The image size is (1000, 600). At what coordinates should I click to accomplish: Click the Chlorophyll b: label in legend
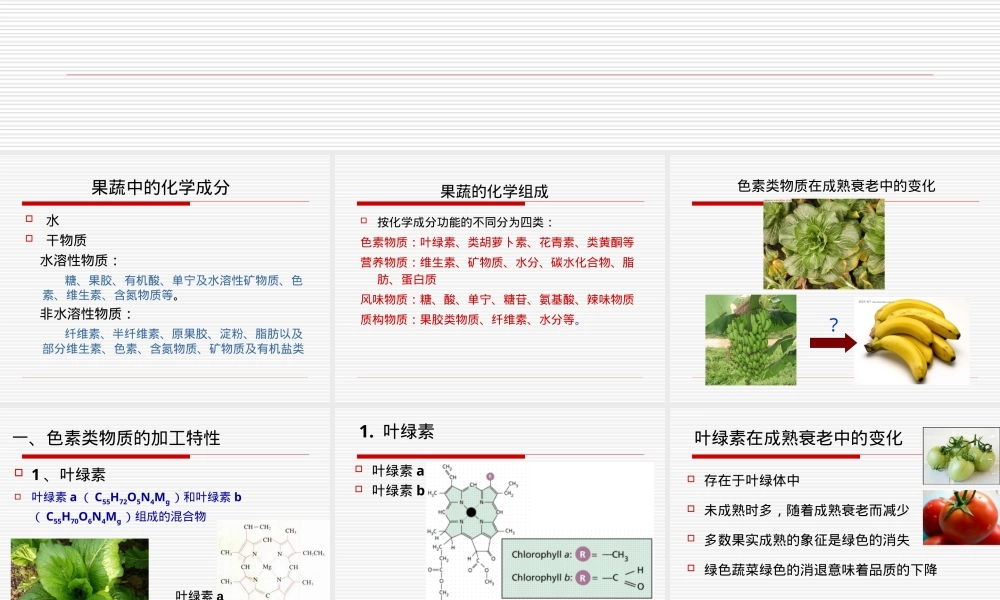(541, 577)
